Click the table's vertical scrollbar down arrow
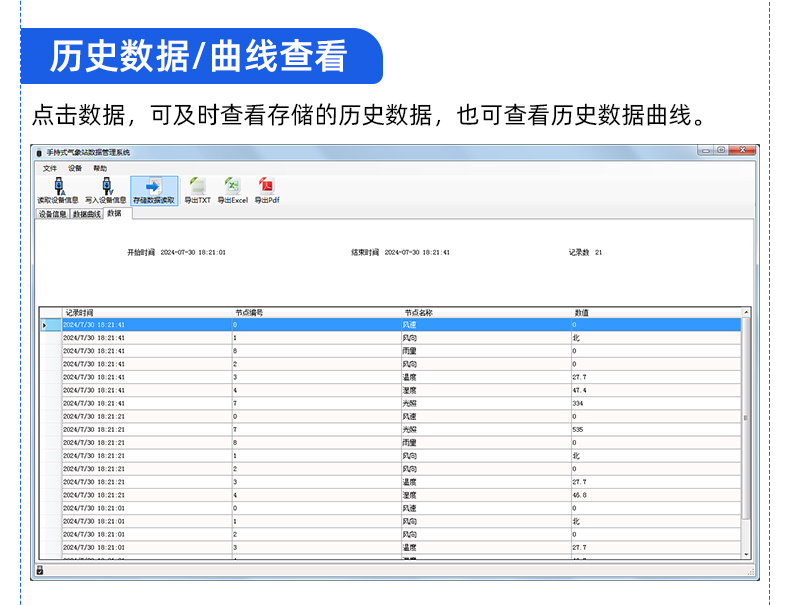The image size is (790, 605). (x=746, y=554)
